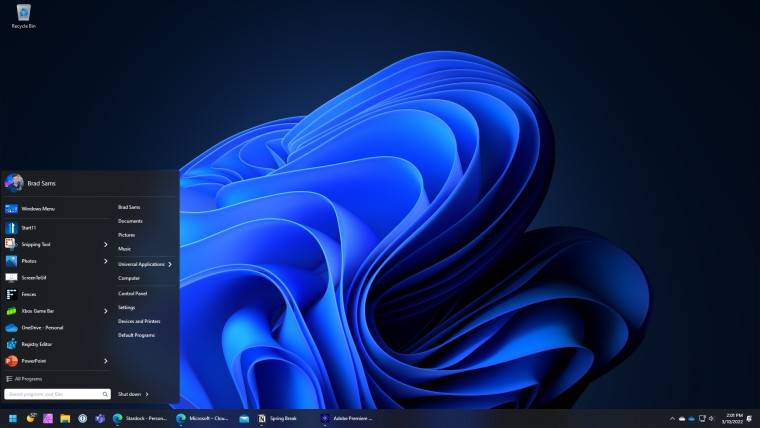
Task: Expand the PowerPoint jump list arrow
Action: pyautogui.click(x=106, y=361)
